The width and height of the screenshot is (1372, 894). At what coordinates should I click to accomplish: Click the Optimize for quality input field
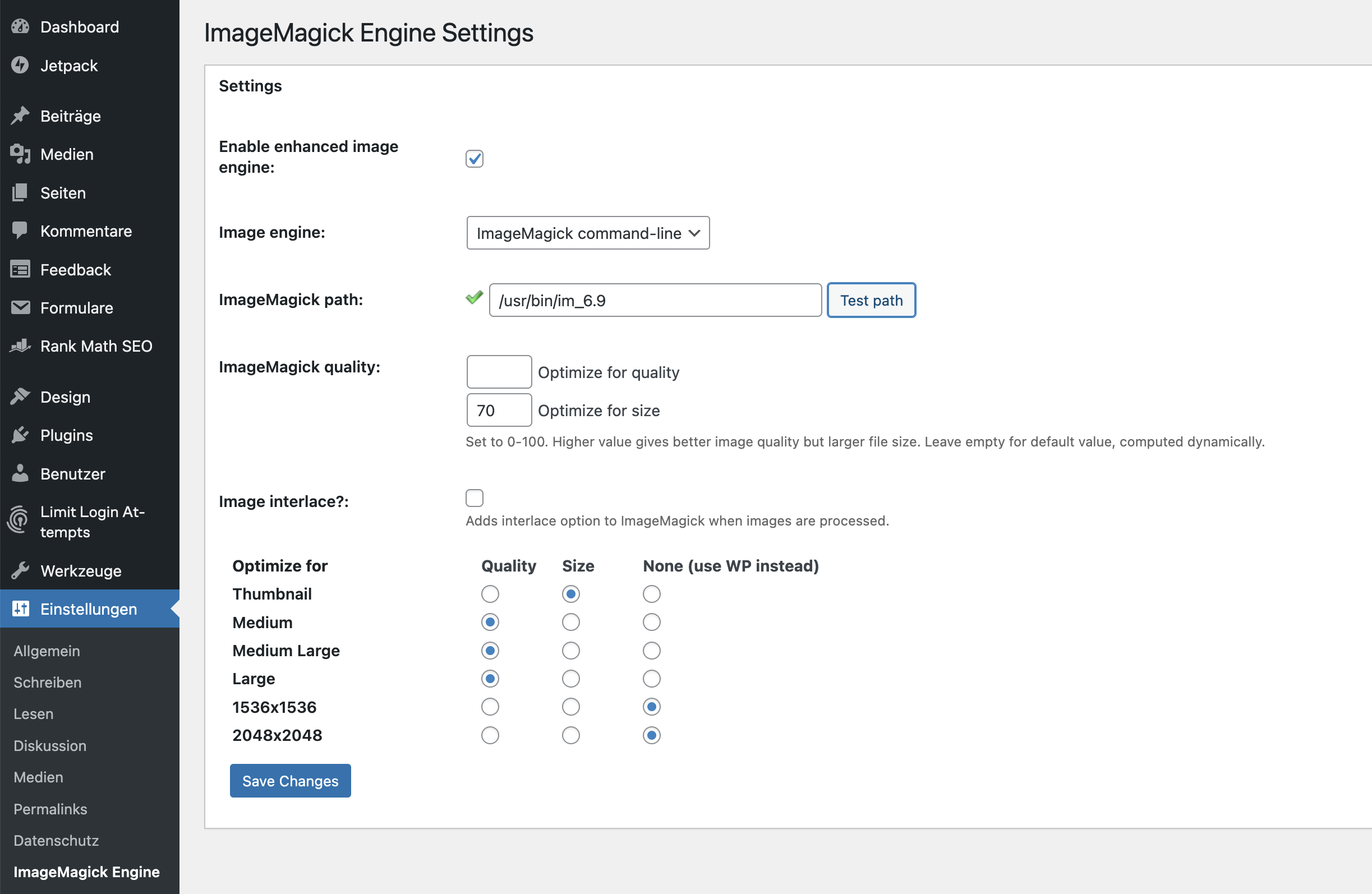point(499,371)
